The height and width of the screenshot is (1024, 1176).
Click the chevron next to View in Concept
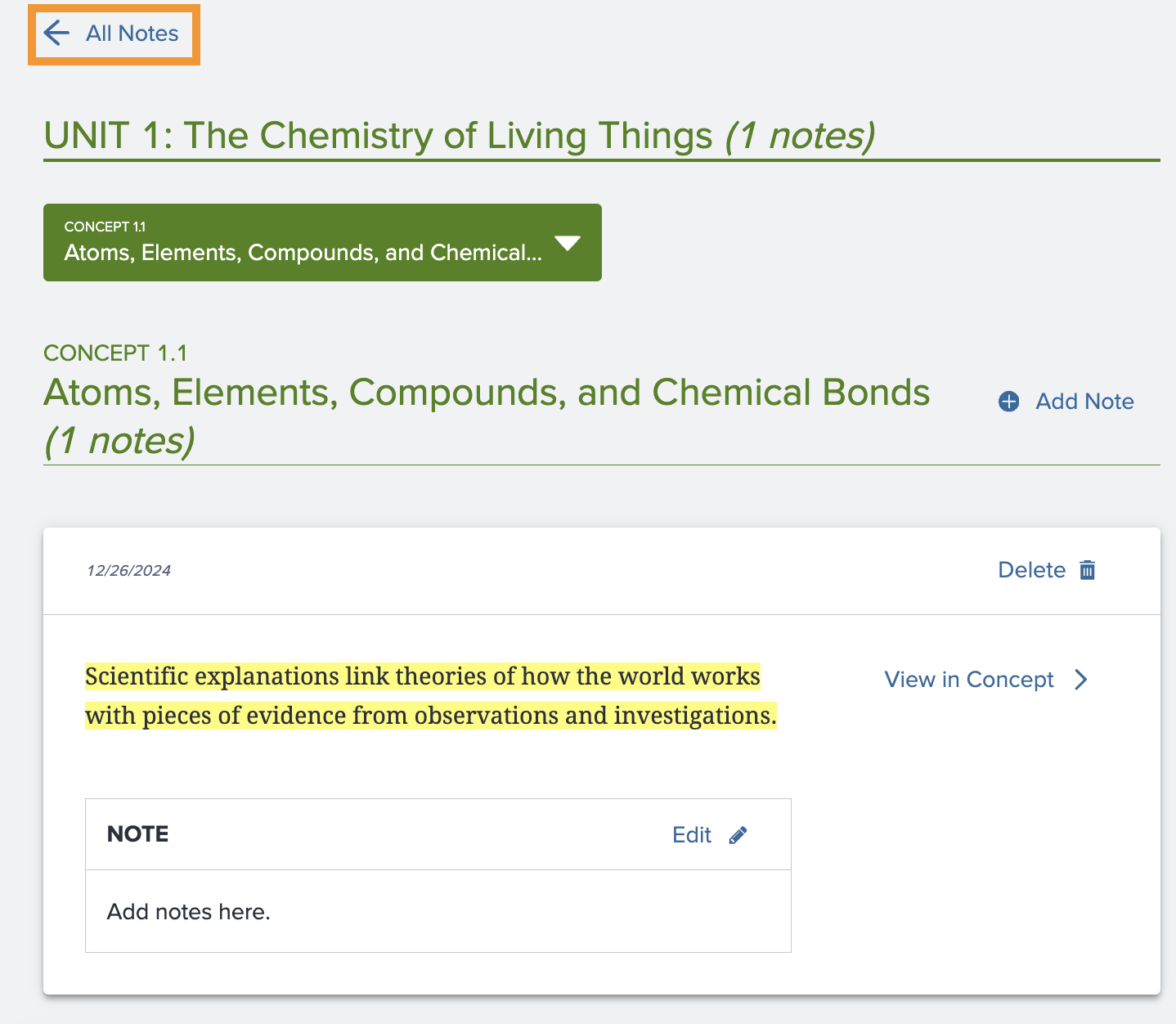[x=1081, y=680]
